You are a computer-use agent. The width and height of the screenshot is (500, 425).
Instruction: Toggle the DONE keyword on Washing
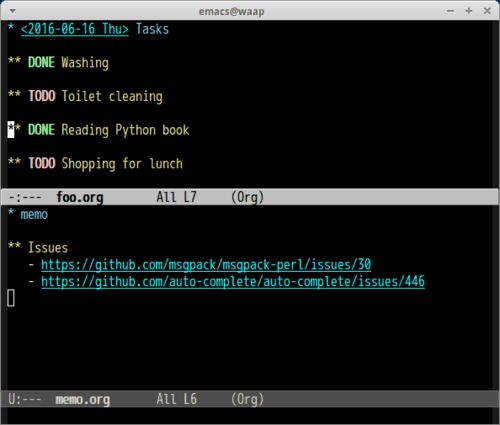41,62
